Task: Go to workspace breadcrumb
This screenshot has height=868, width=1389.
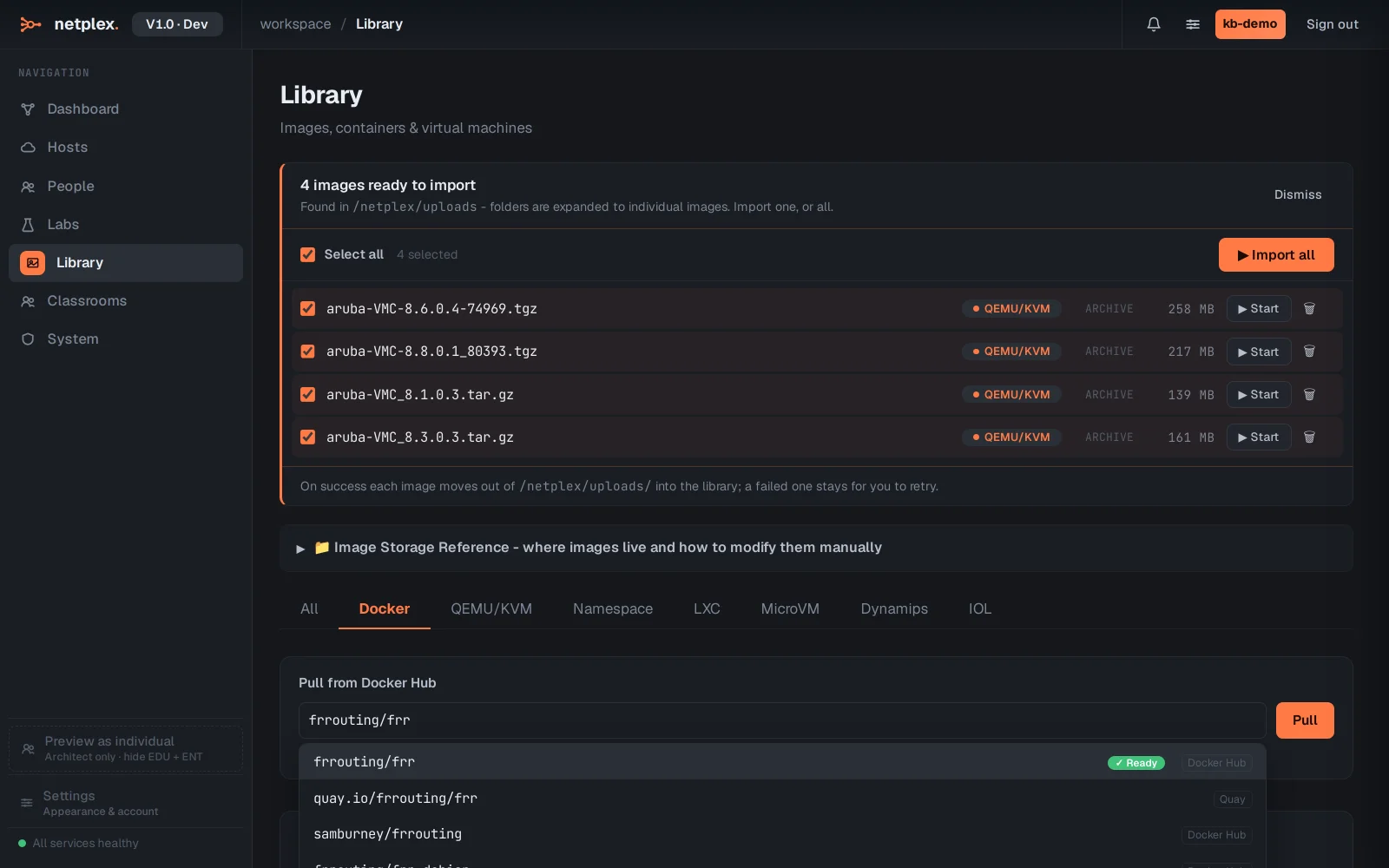Action: pyautogui.click(x=295, y=24)
